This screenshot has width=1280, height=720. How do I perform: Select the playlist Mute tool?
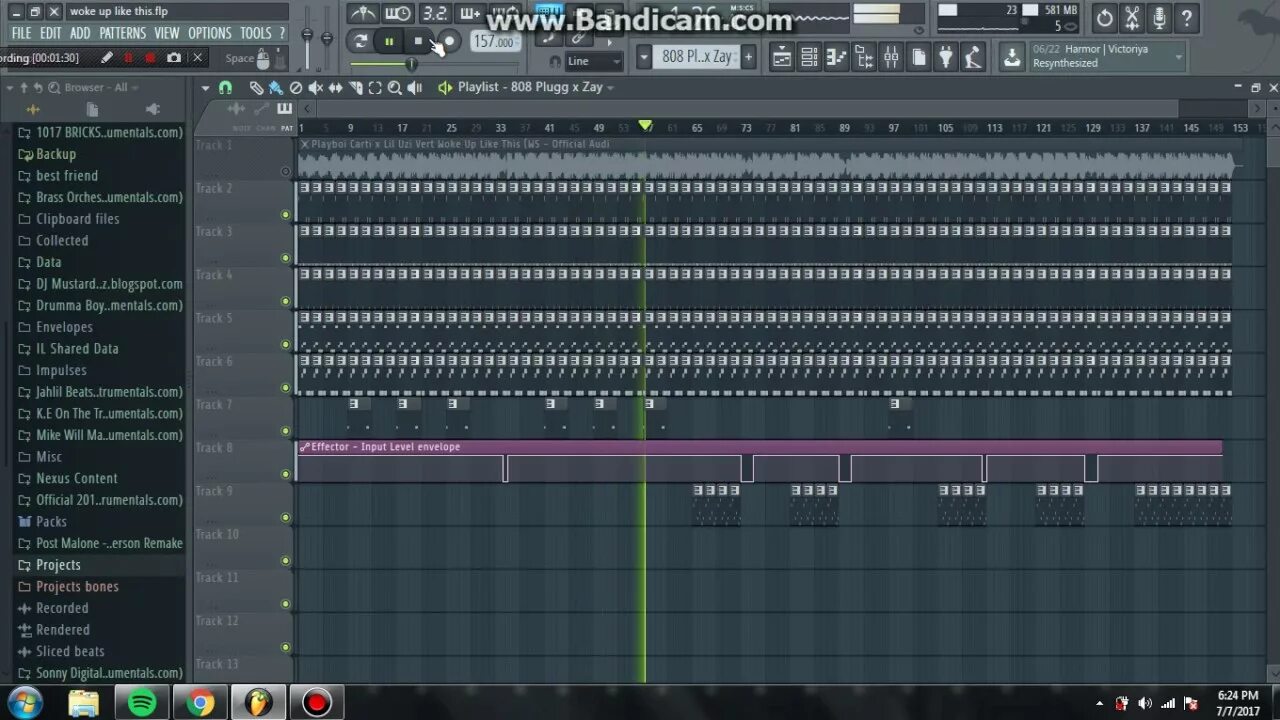point(316,88)
